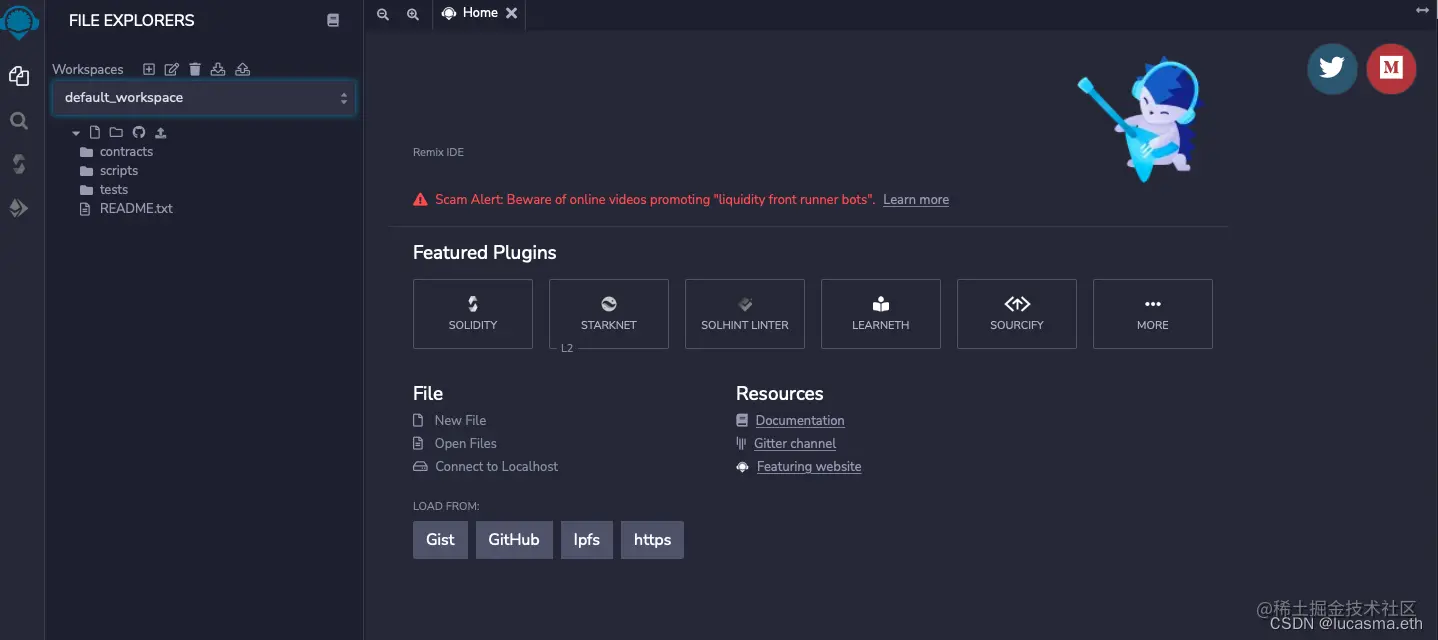The height and width of the screenshot is (640, 1438).
Task: Load from Gist button
Action: click(440, 540)
